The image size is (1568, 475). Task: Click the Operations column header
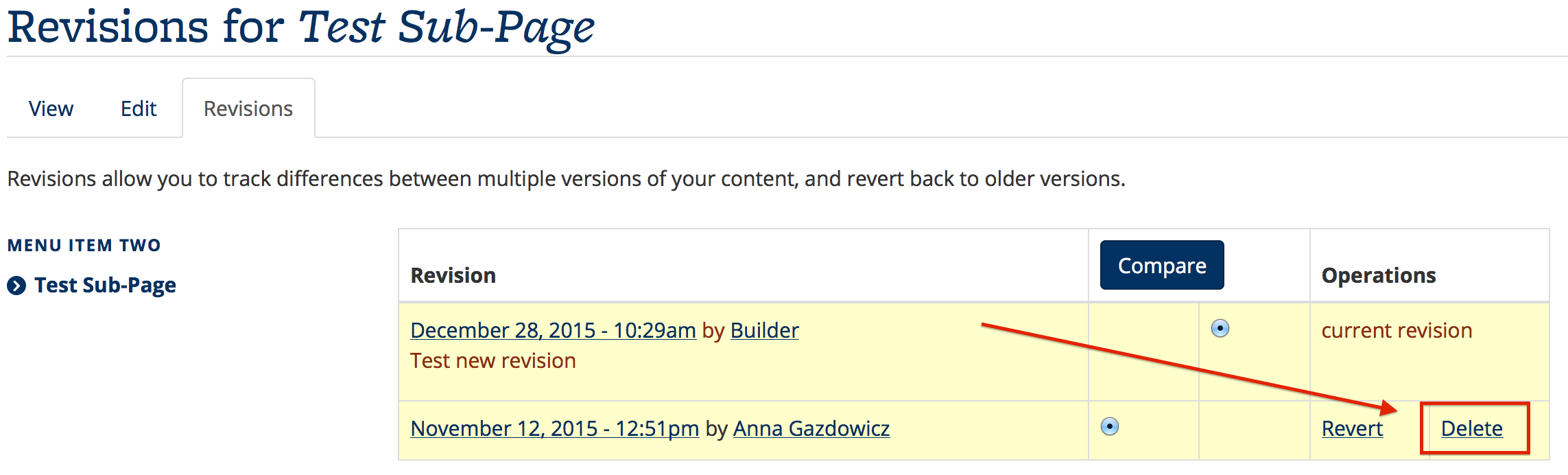(1379, 276)
